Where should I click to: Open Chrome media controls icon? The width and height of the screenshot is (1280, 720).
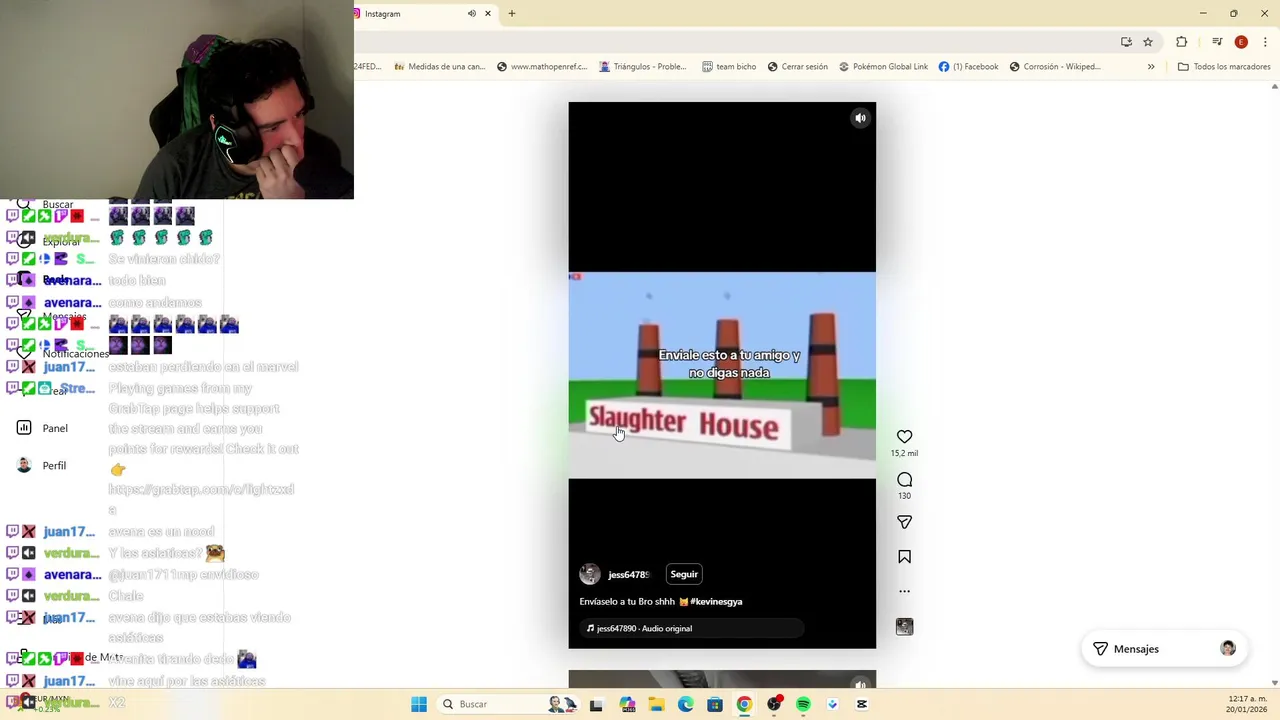[1217, 42]
